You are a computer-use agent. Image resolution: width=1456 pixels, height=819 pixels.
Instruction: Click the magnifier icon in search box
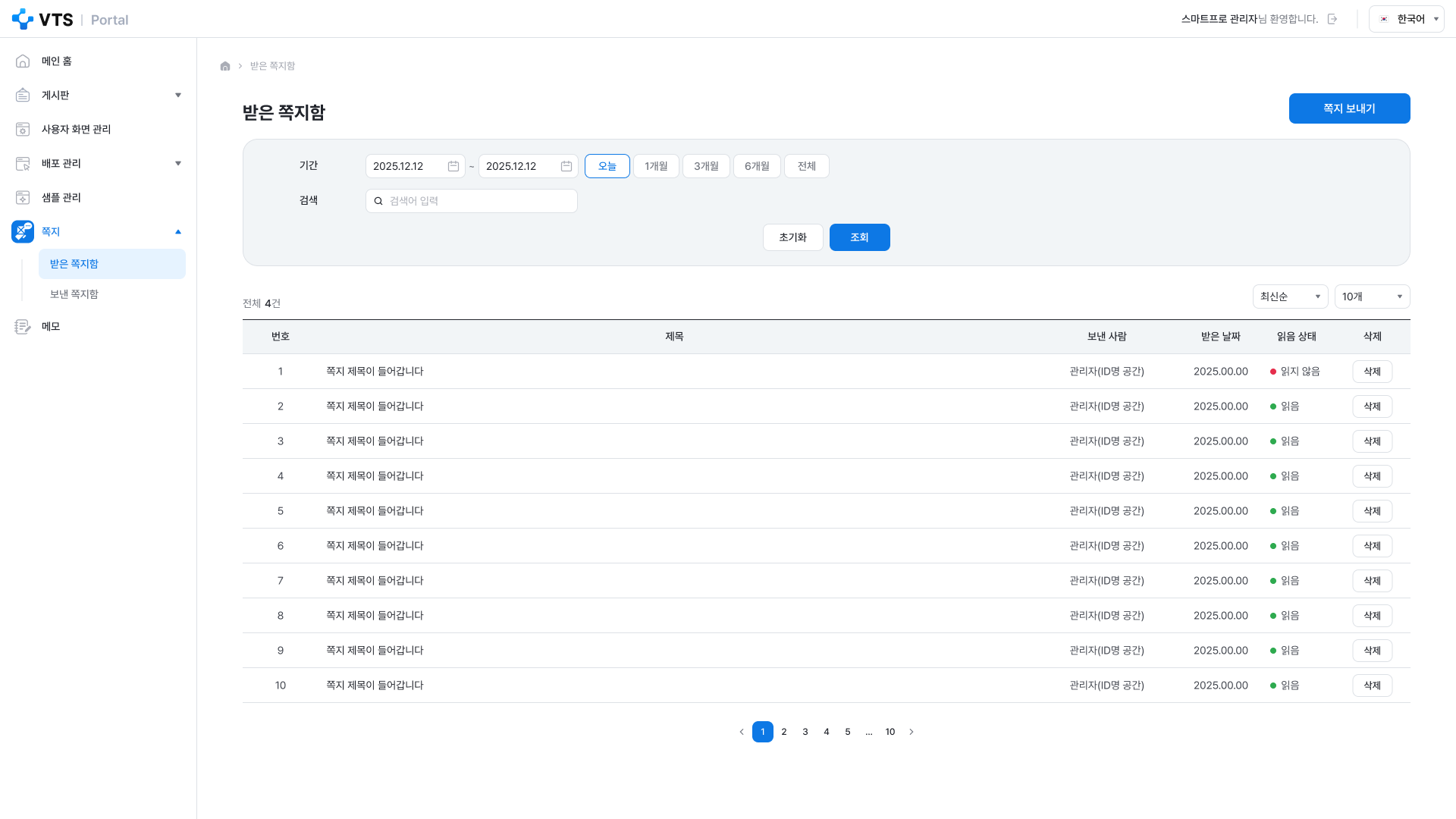pyautogui.click(x=378, y=201)
